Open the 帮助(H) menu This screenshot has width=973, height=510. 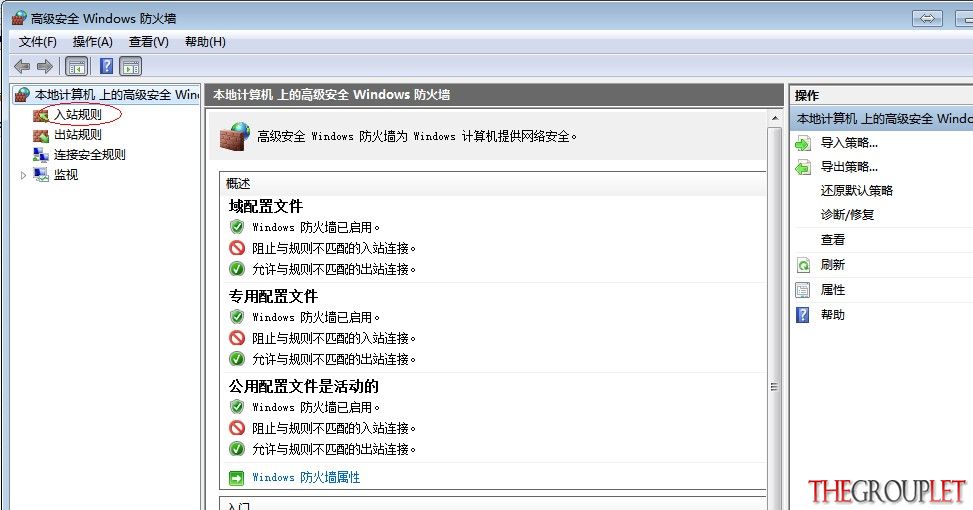pos(205,42)
